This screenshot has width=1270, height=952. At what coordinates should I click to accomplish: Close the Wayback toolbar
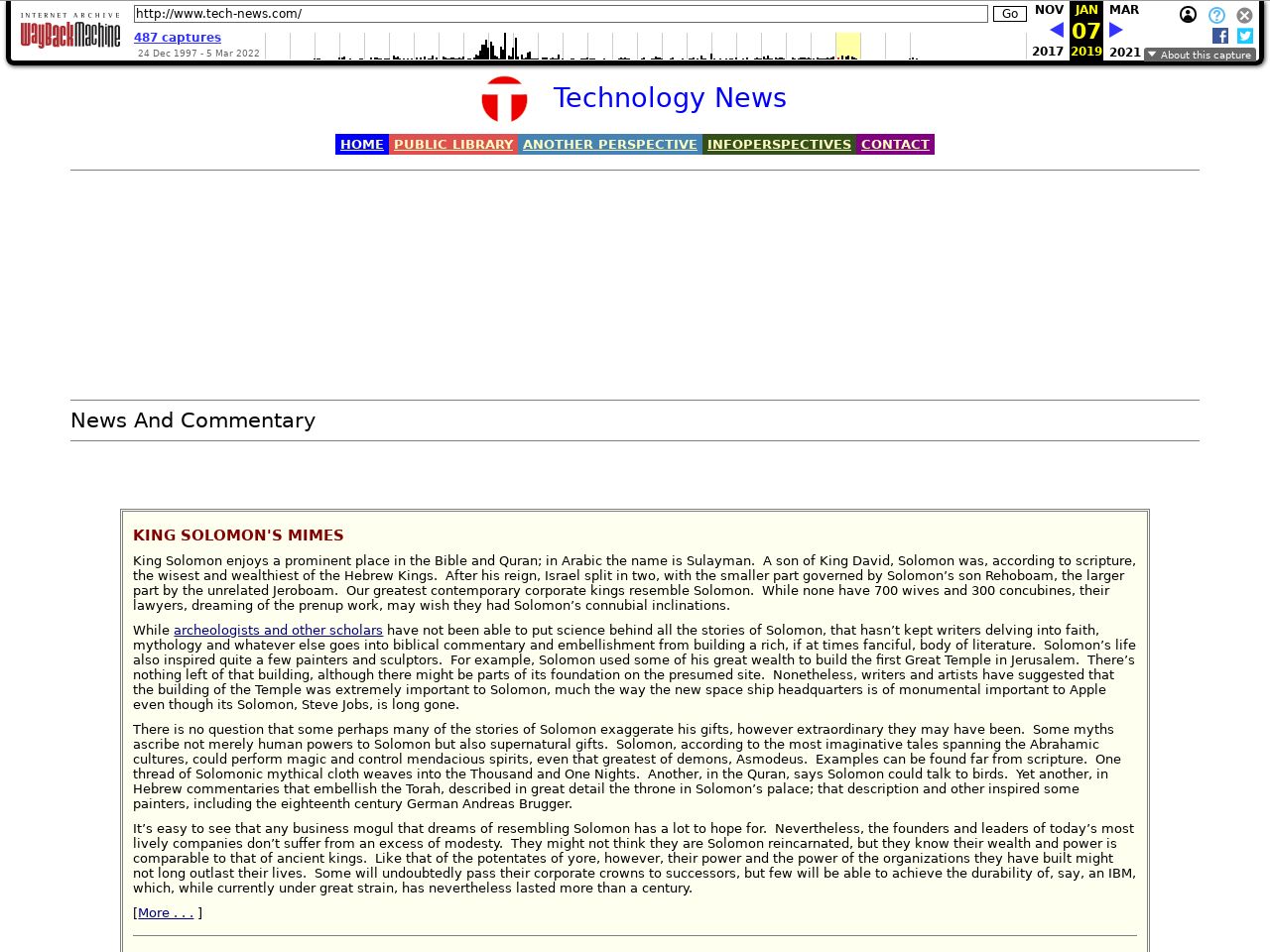pyautogui.click(x=1244, y=15)
